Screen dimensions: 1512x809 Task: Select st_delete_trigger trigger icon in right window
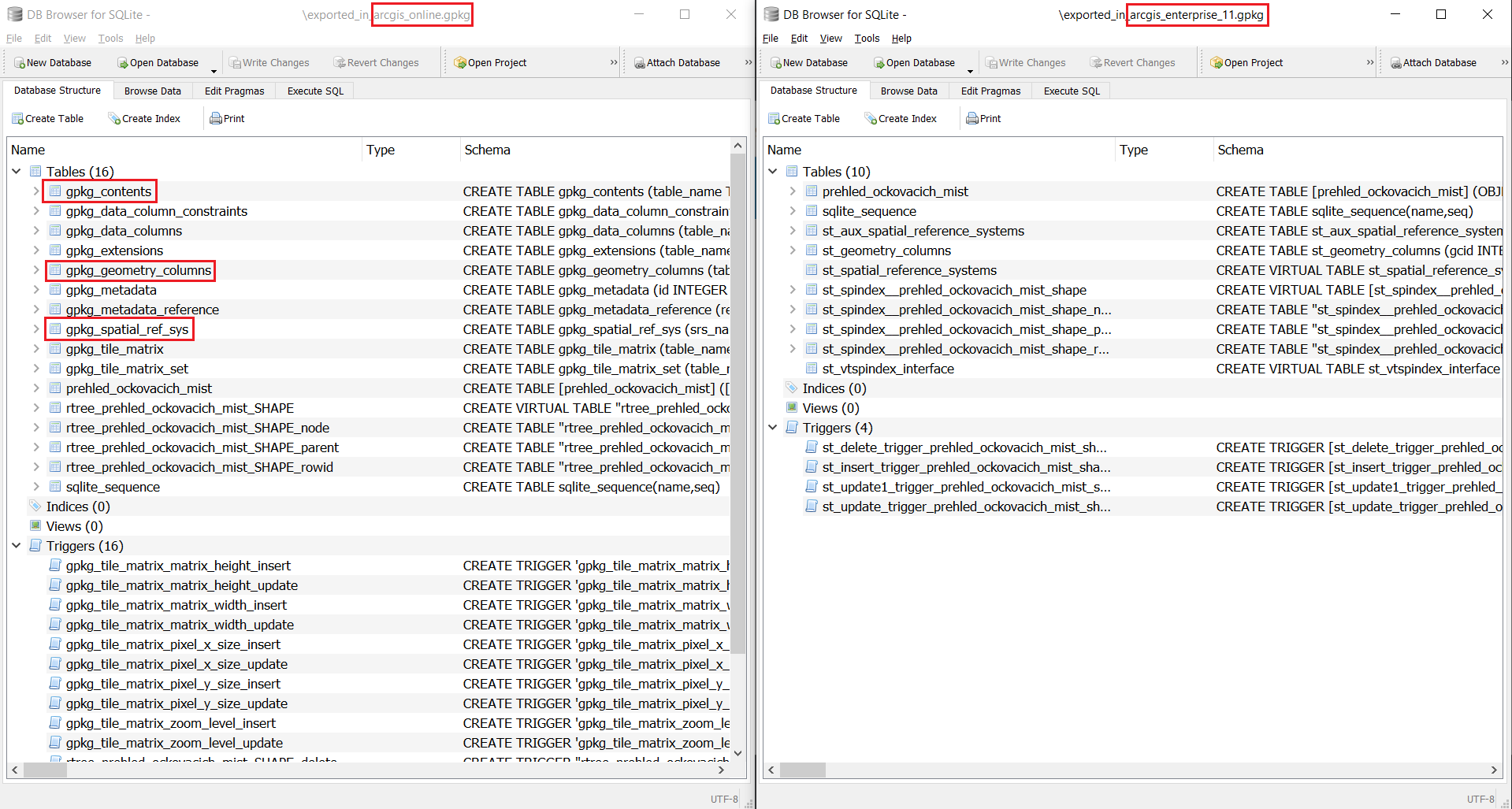click(x=812, y=447)
